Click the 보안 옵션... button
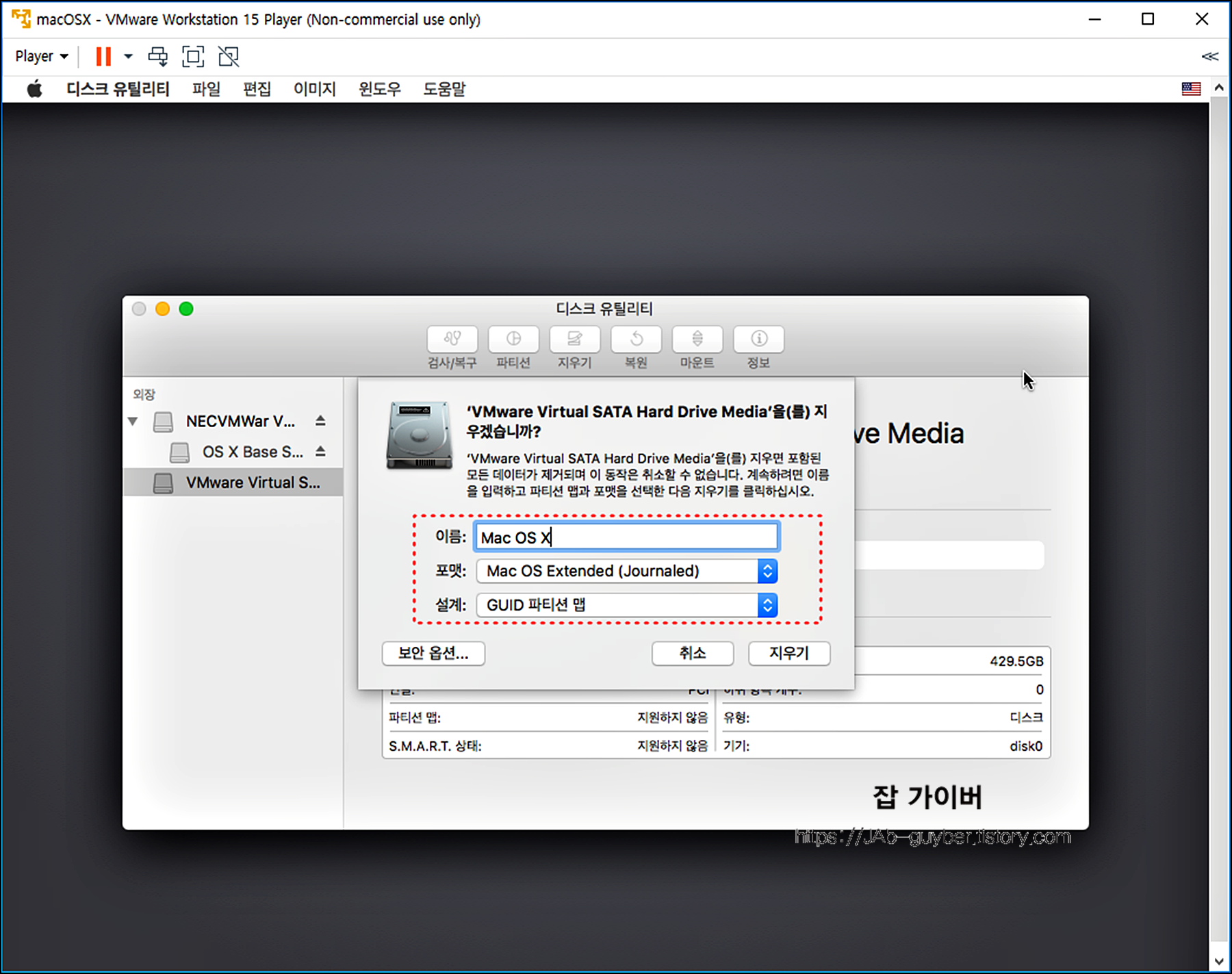The image size is (1232, 974). [433, 653]
